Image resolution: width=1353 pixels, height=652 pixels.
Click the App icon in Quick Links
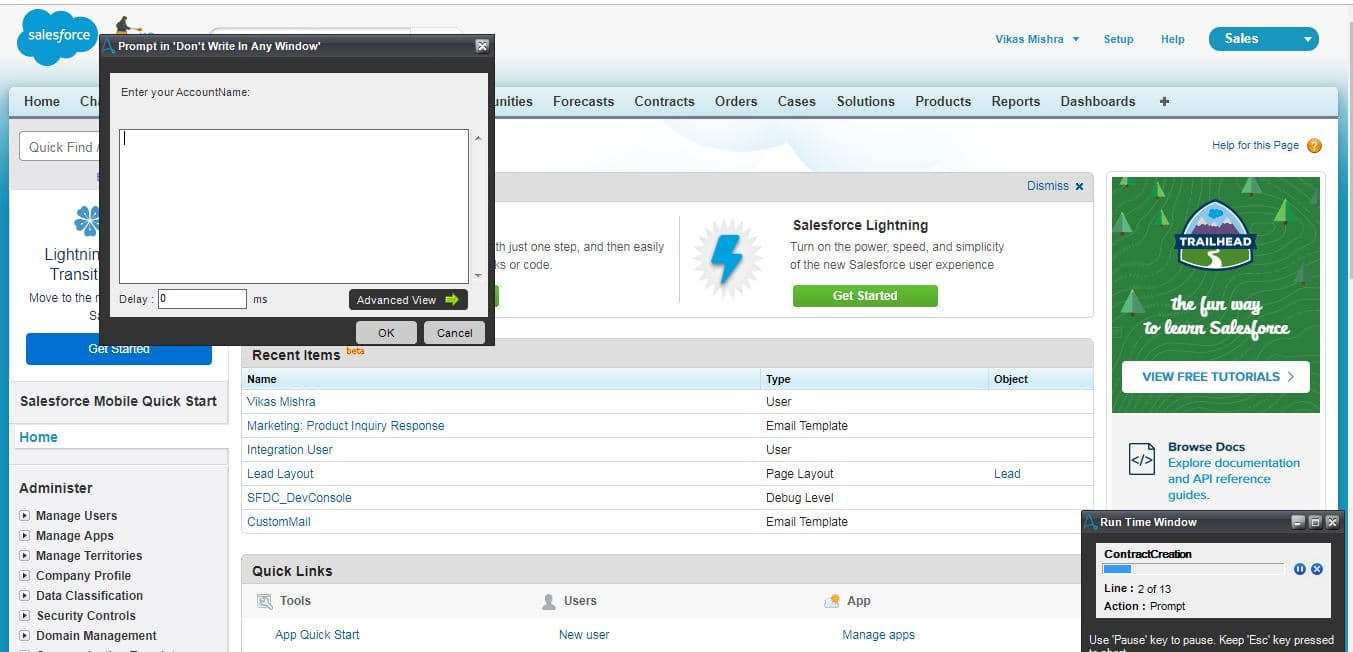(833, 601)
